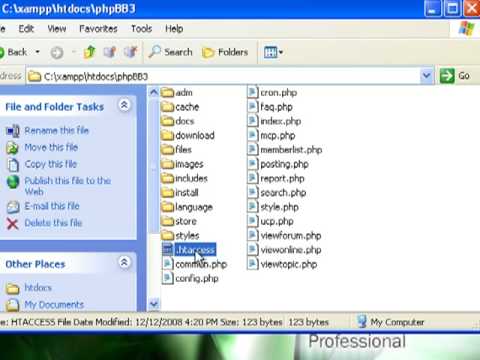Open htdocs in Other Places
Image resolution: width=480 pixels, height=360 pixels.
click(x=38, y=287)
